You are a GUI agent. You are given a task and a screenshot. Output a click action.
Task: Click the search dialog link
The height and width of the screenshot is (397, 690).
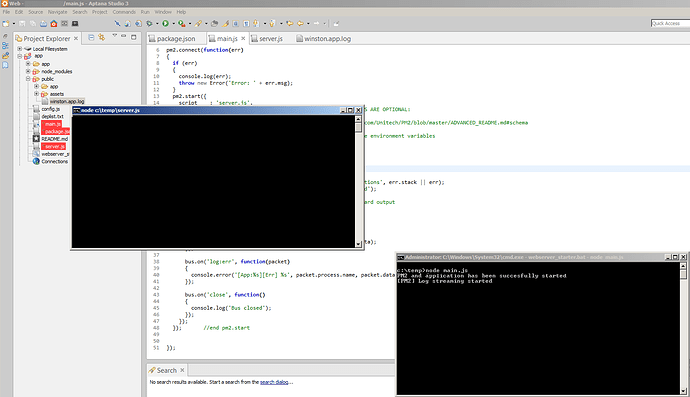274,382
